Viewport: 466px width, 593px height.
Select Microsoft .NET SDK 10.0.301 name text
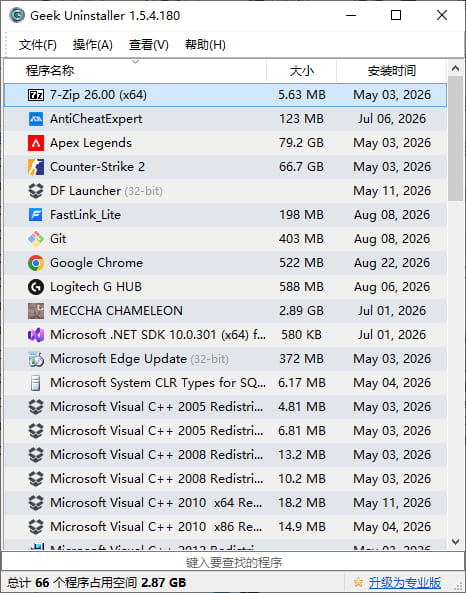point(158,335)
